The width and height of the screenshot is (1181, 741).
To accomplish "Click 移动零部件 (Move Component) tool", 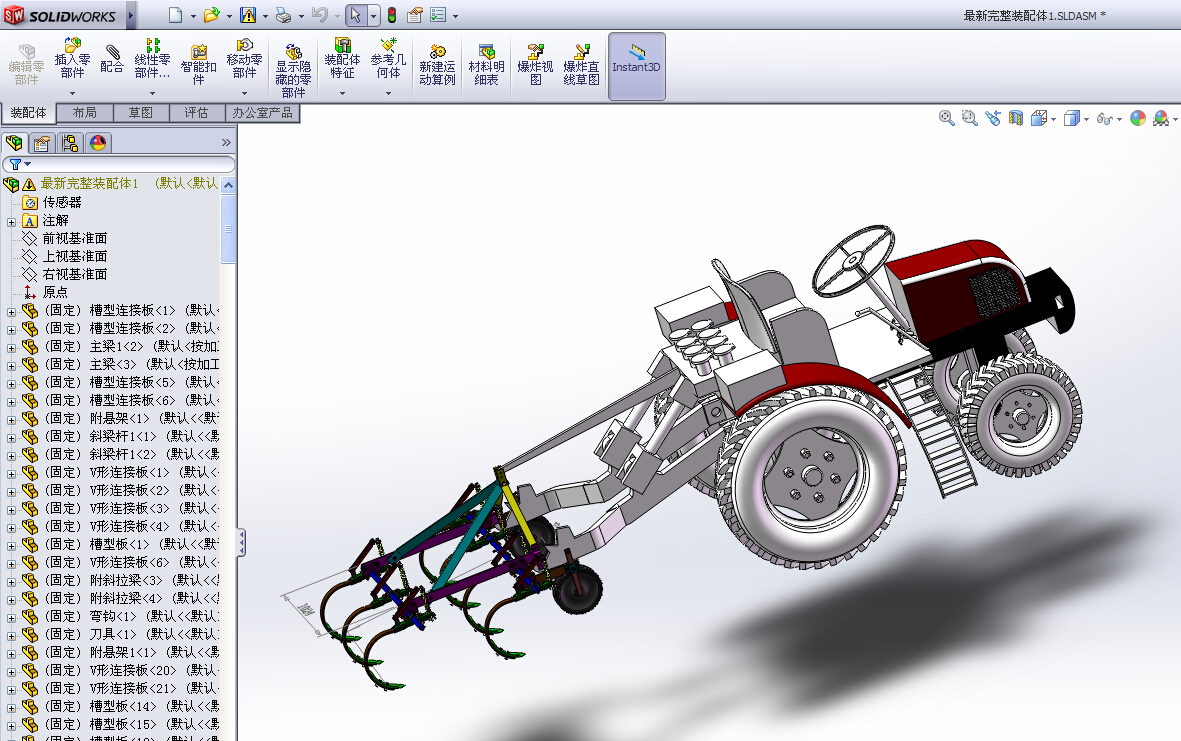I will [x=244, y=59].
